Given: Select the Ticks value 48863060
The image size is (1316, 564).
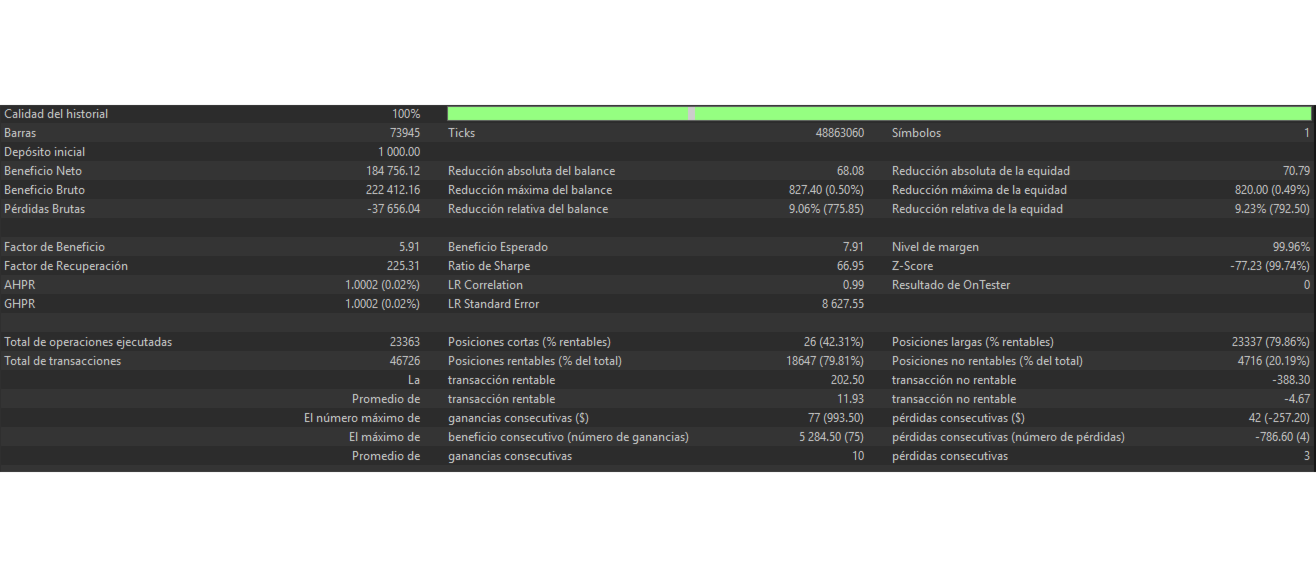Looking at the screenshot, I should click(840, 133).
